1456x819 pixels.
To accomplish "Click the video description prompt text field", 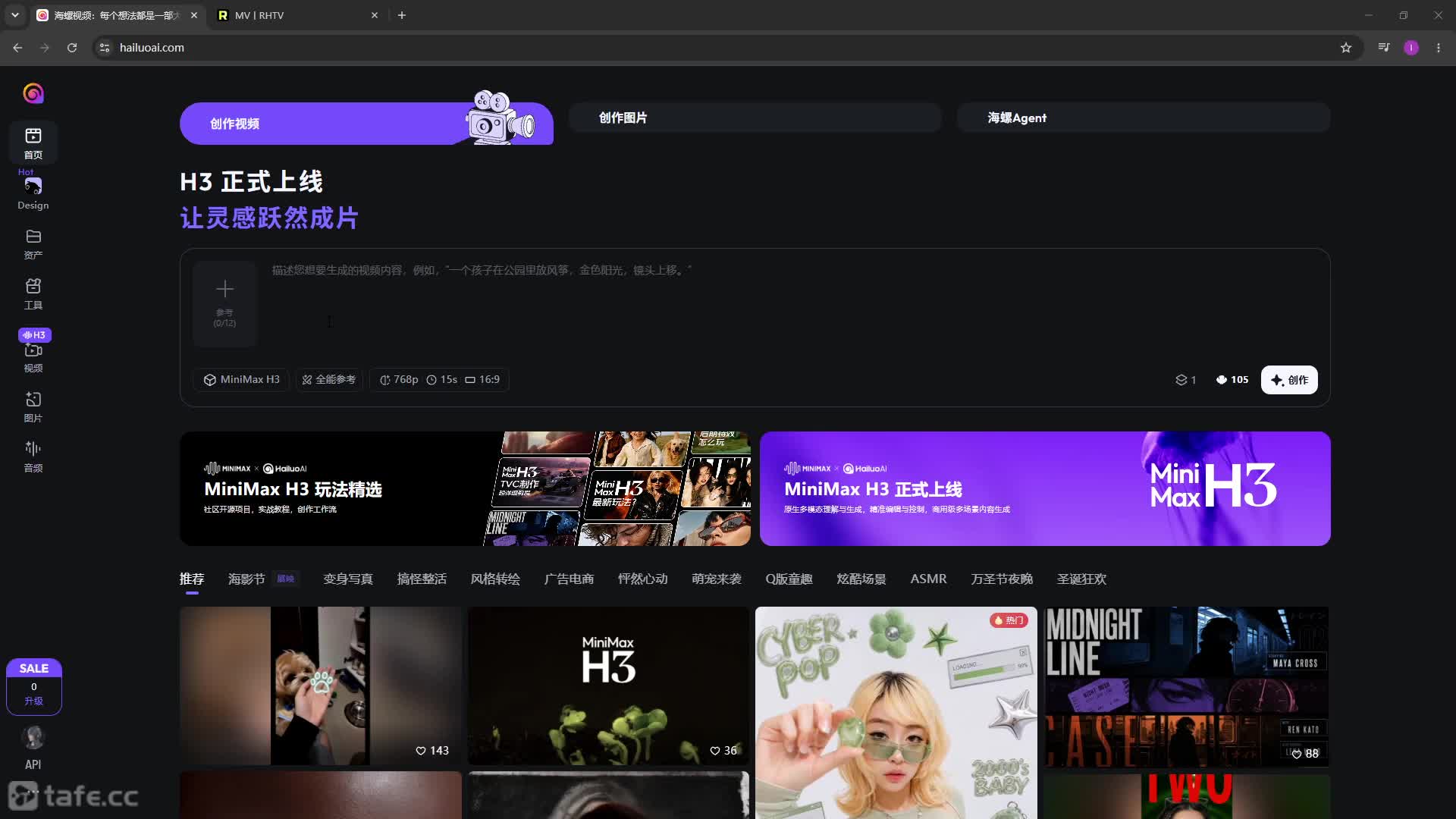I will point(792,307).
